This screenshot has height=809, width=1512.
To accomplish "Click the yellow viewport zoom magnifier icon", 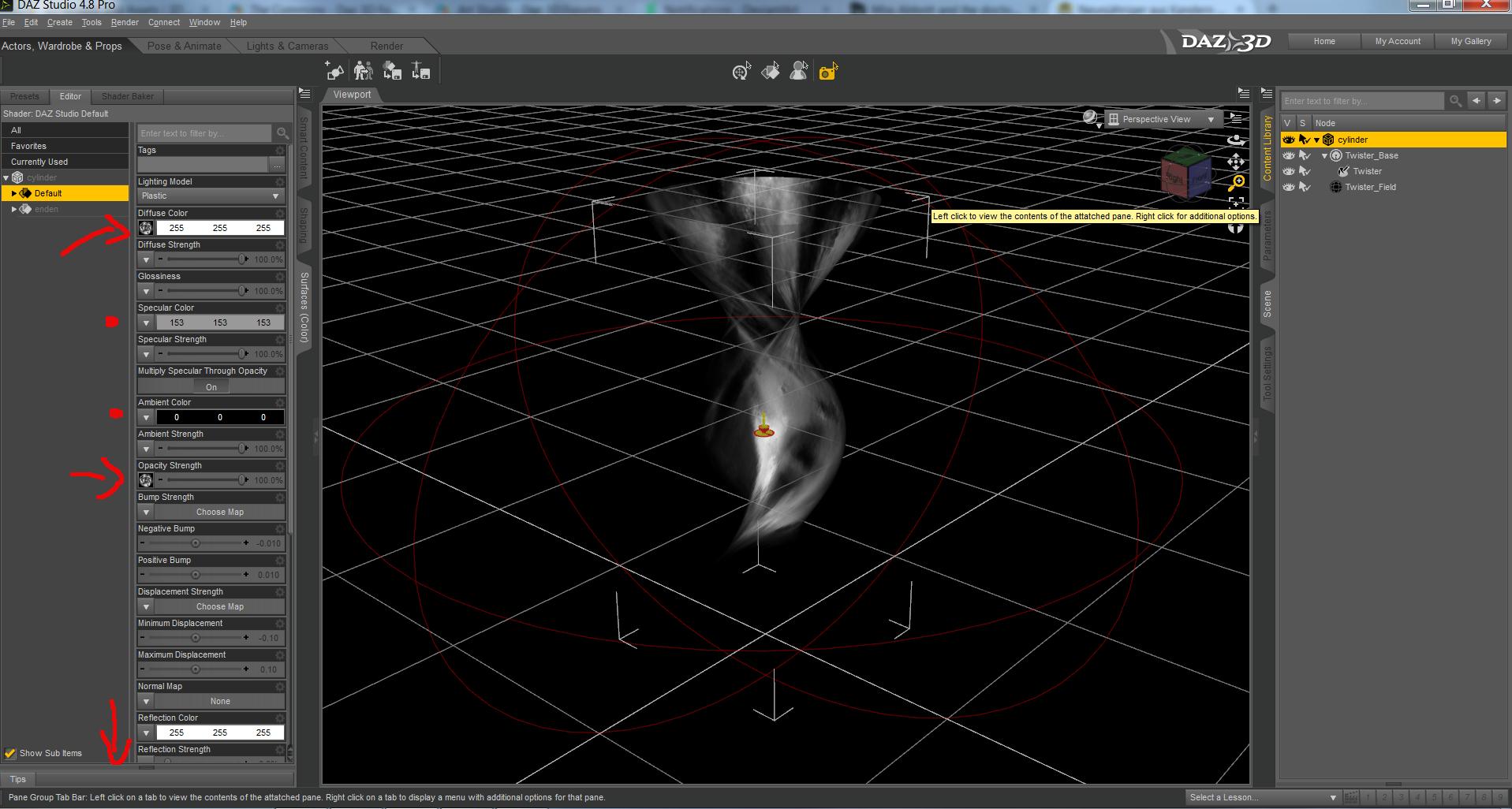I will click(x=1236, y=183).
